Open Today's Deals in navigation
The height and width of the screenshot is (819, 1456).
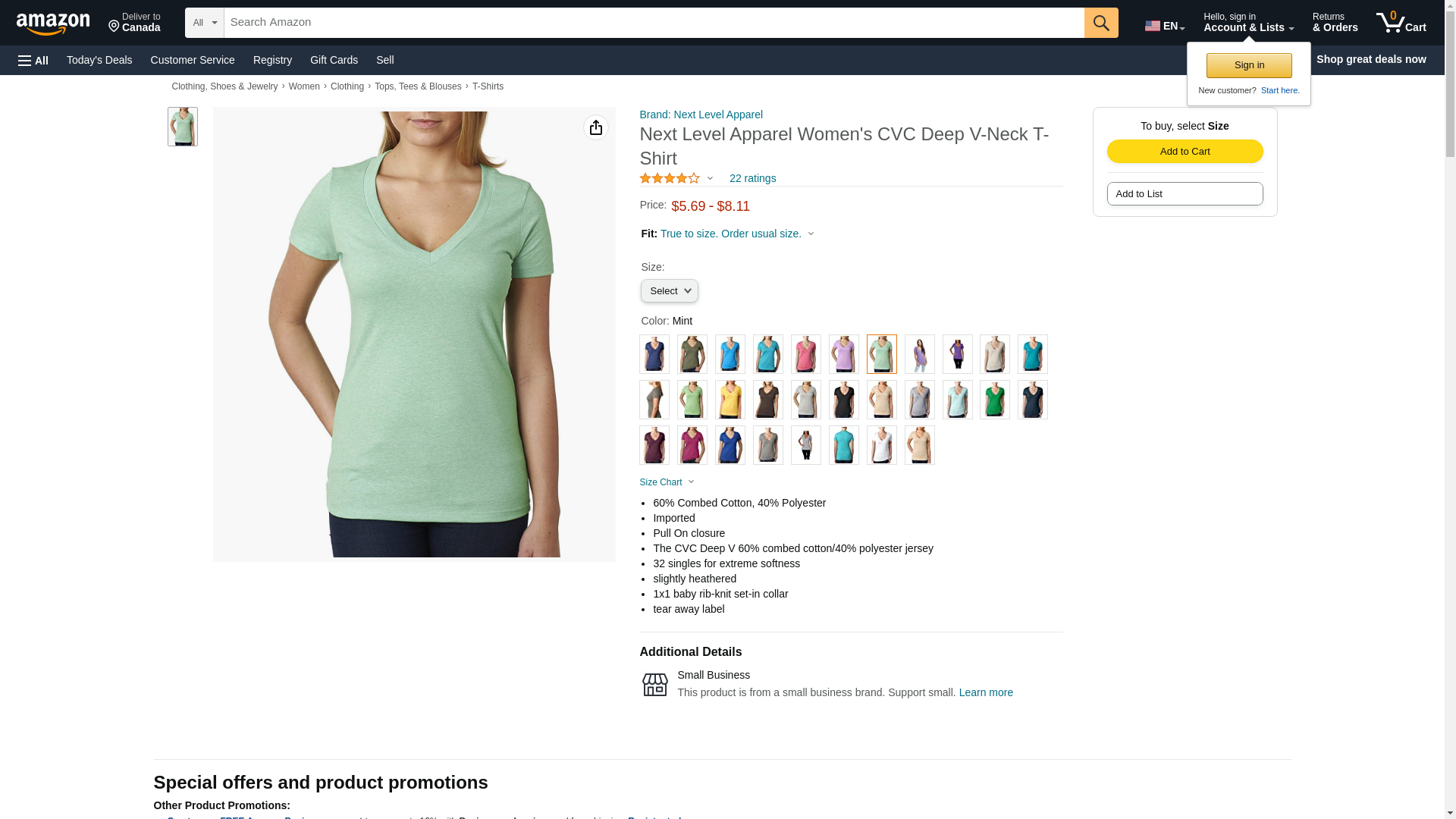tap(99, 60)
